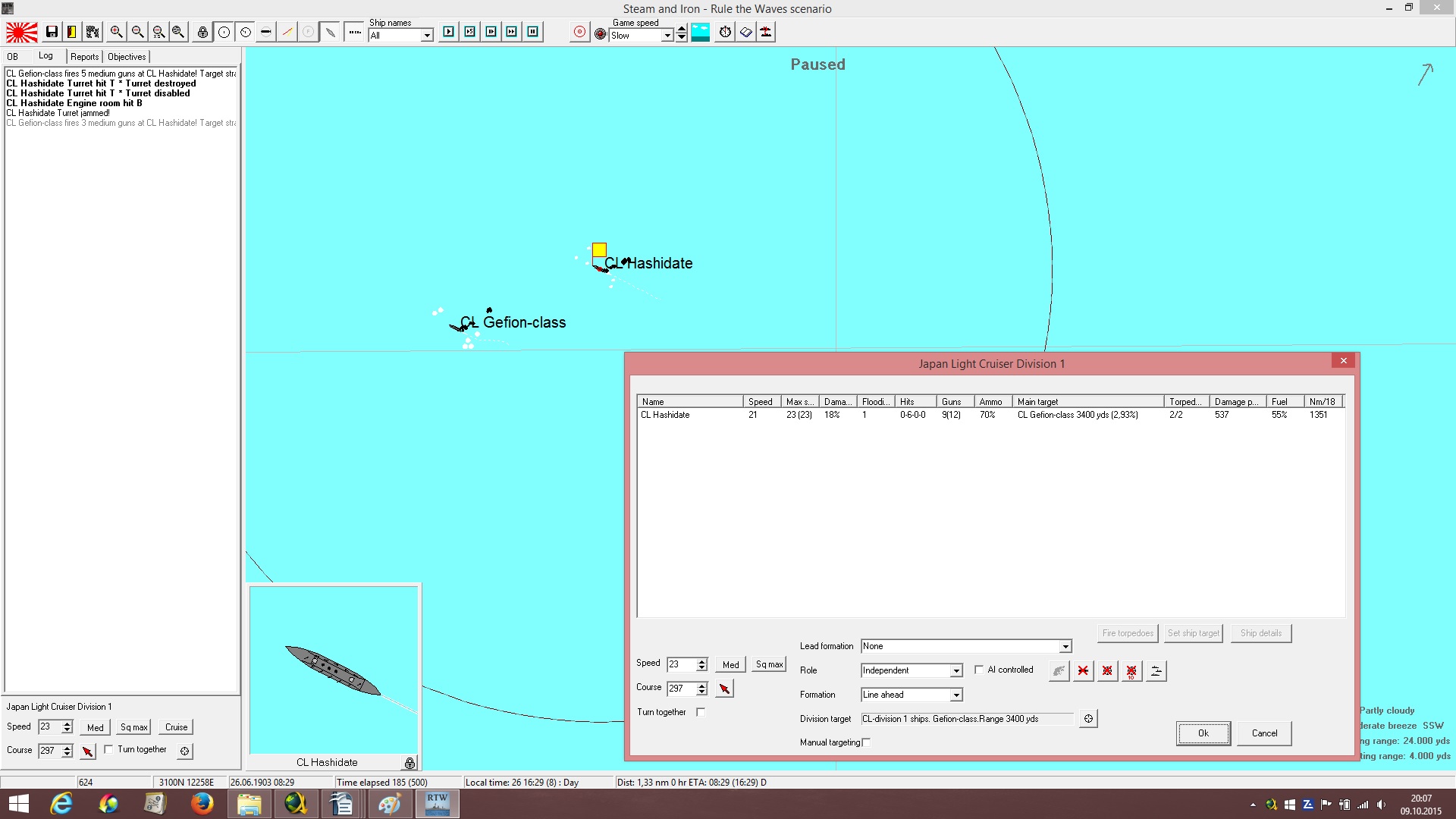Check Turn together in the division dialog

click(701, 712)
